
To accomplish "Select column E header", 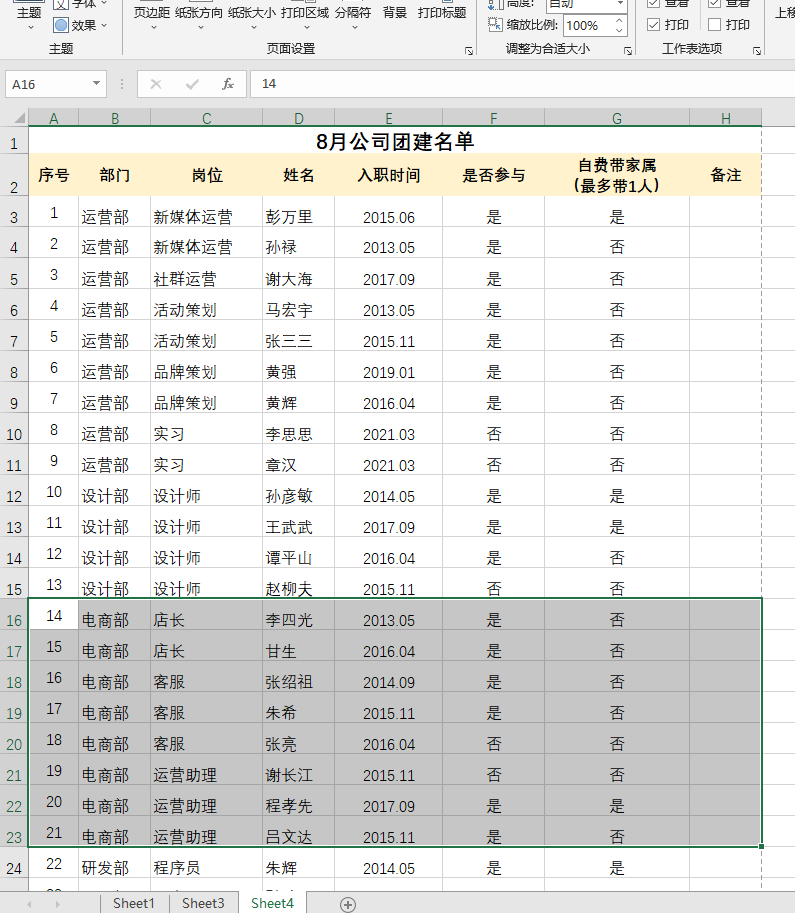I will (x=388, y=118).
